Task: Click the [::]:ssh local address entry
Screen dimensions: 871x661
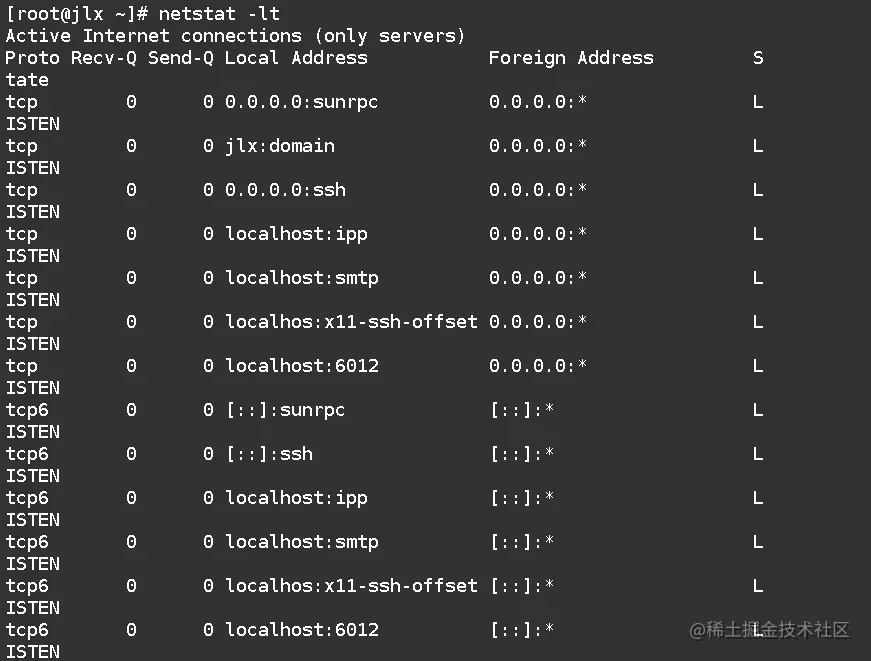Action: [x=268, y=454]
